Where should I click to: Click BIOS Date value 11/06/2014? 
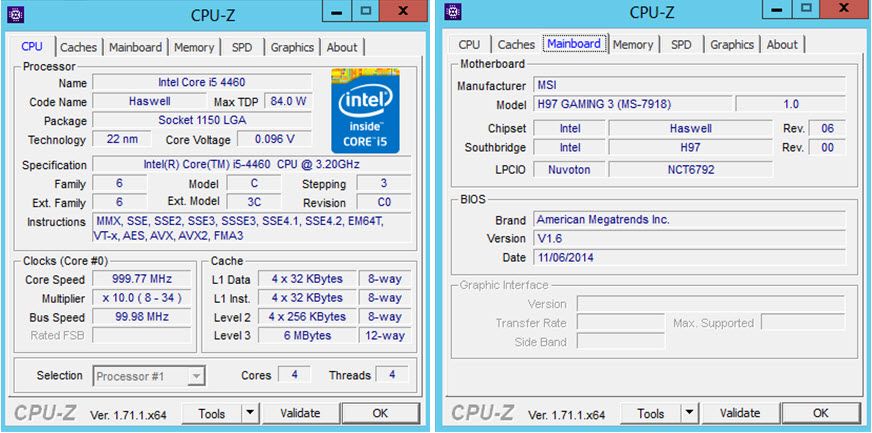pos(690,257)
